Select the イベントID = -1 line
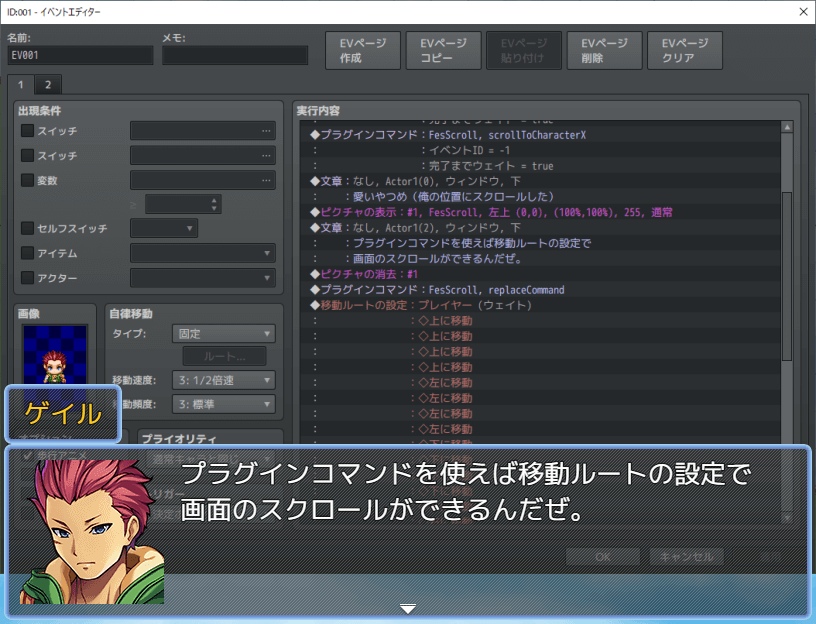This screenshot has height=624, width=816. pos(540,150)
